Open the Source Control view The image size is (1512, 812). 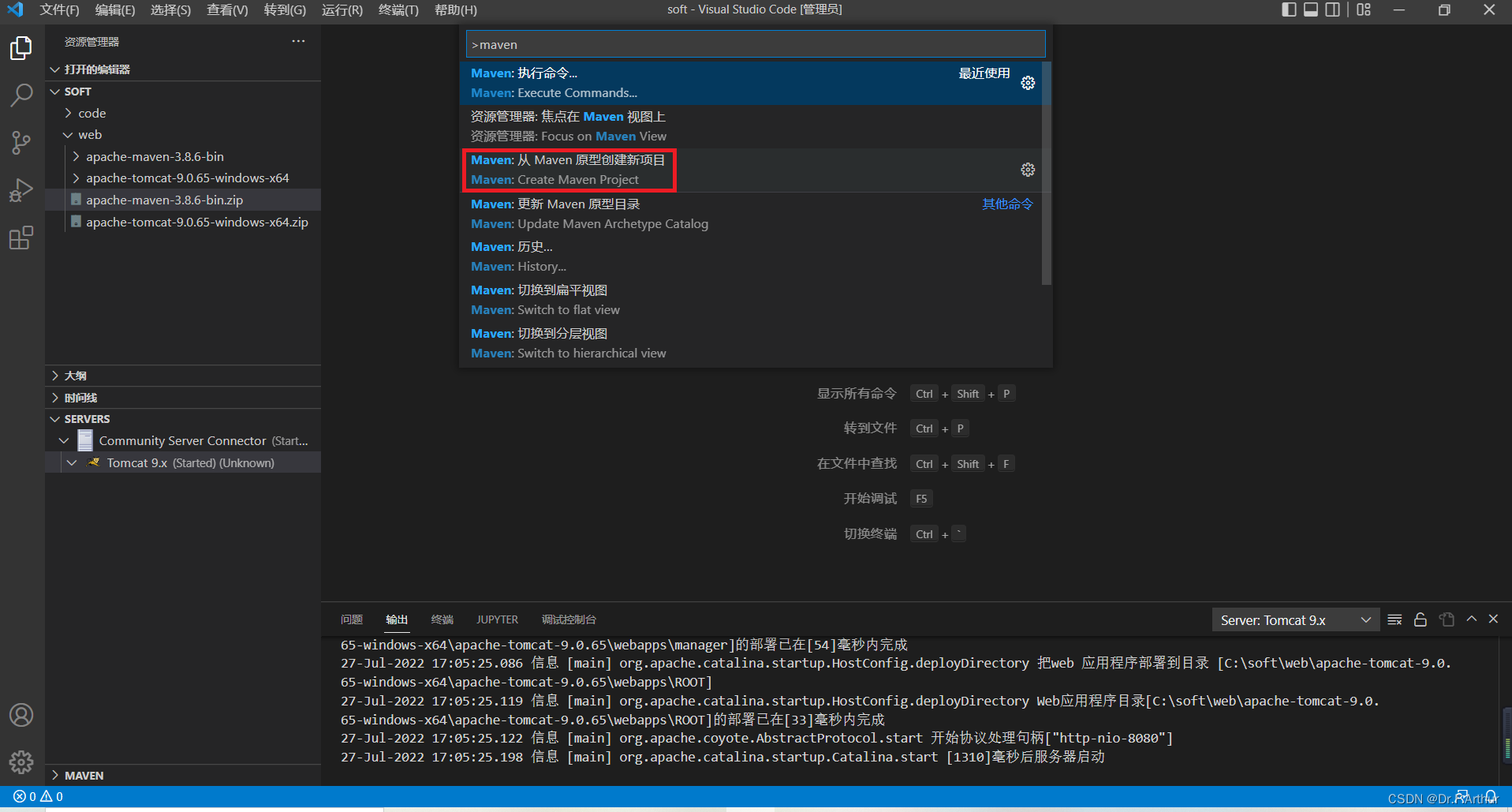[x=21, y=143]
